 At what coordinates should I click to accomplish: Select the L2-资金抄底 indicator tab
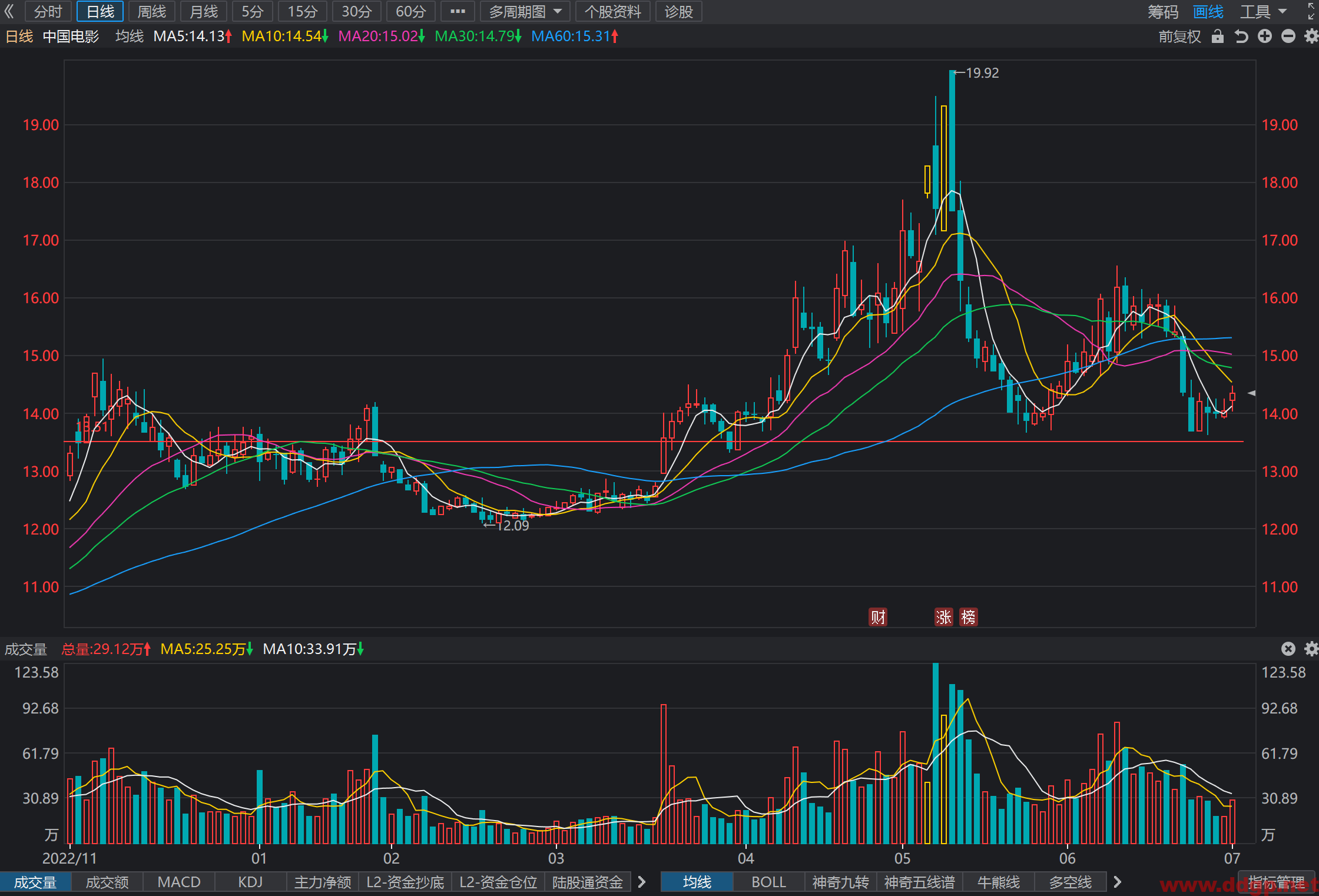405,882
